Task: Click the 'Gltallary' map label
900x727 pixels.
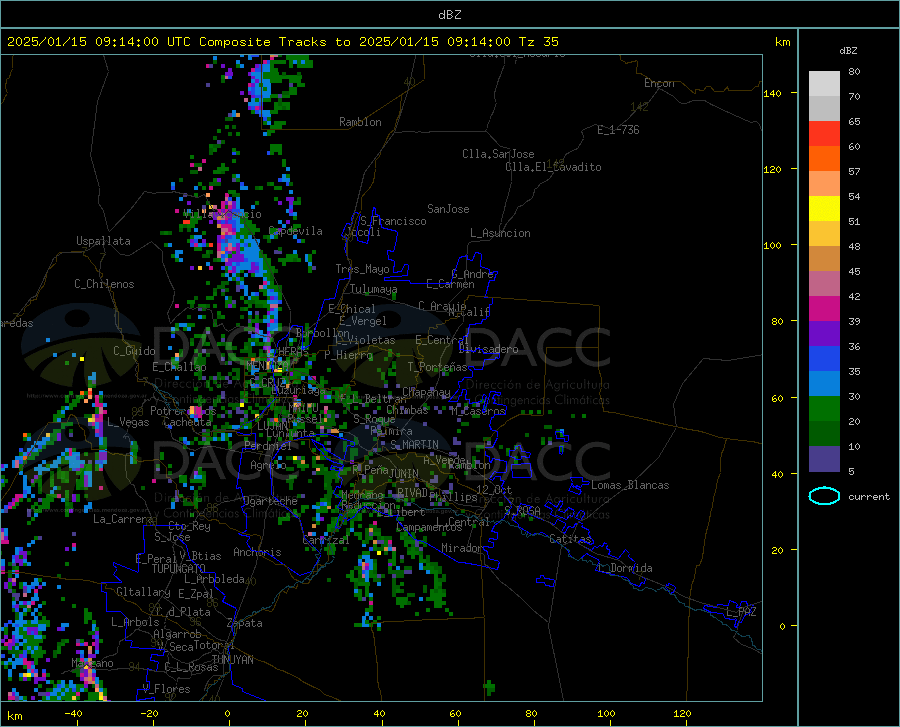Action: point(143,592)
